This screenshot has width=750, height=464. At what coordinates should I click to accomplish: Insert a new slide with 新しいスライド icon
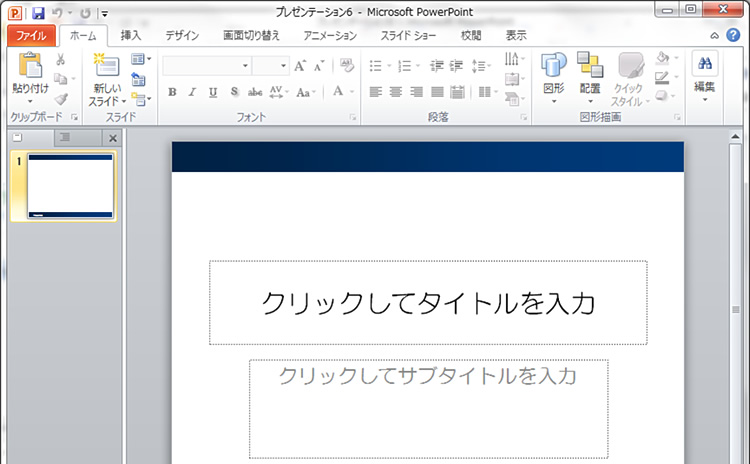106,67
